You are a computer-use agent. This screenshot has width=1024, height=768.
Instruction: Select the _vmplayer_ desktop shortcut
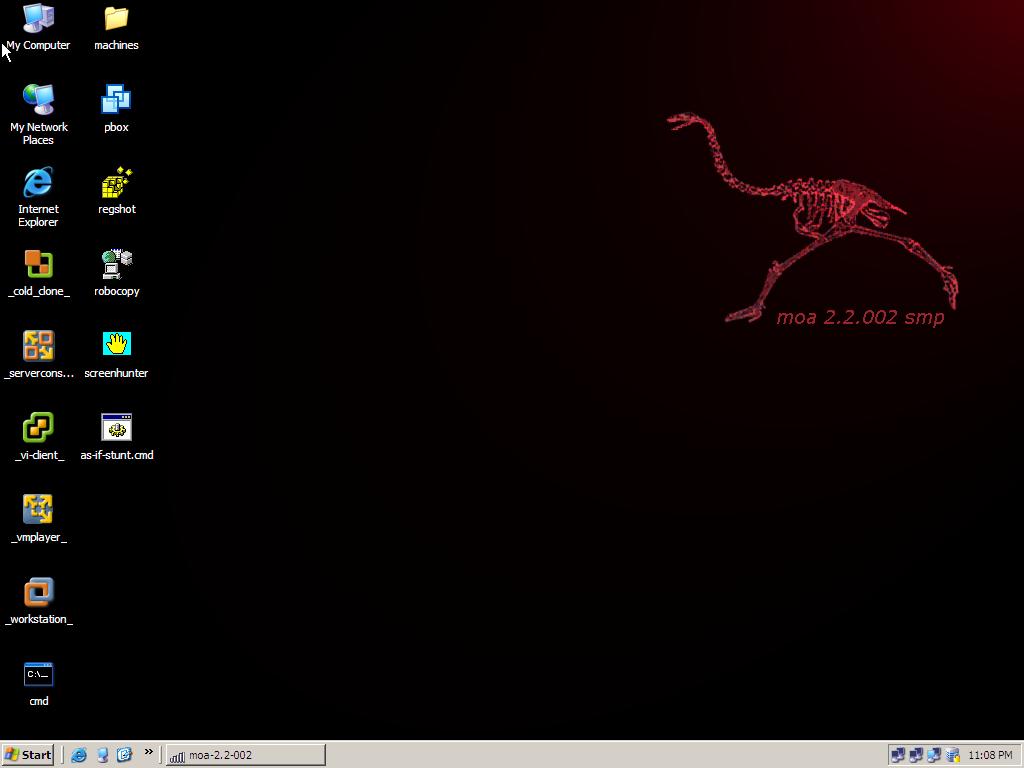[38, 511]
